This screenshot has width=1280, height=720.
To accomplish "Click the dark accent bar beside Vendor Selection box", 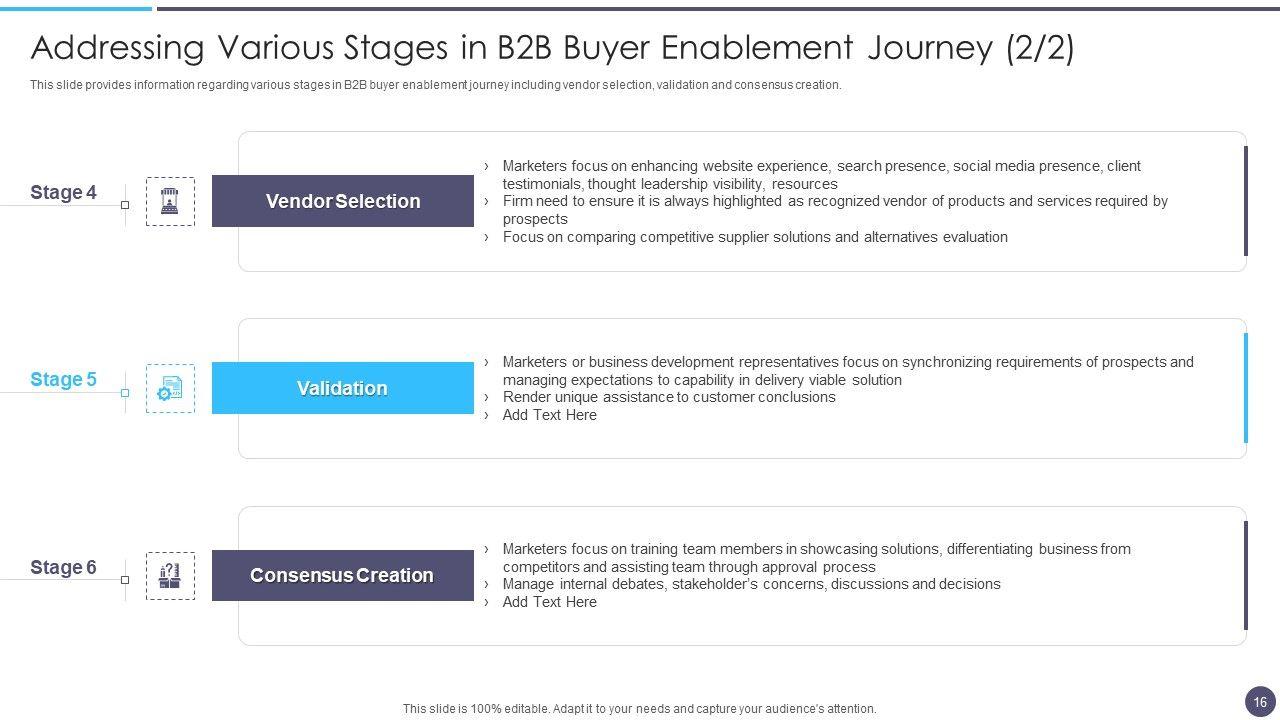I will point(1246,201).
